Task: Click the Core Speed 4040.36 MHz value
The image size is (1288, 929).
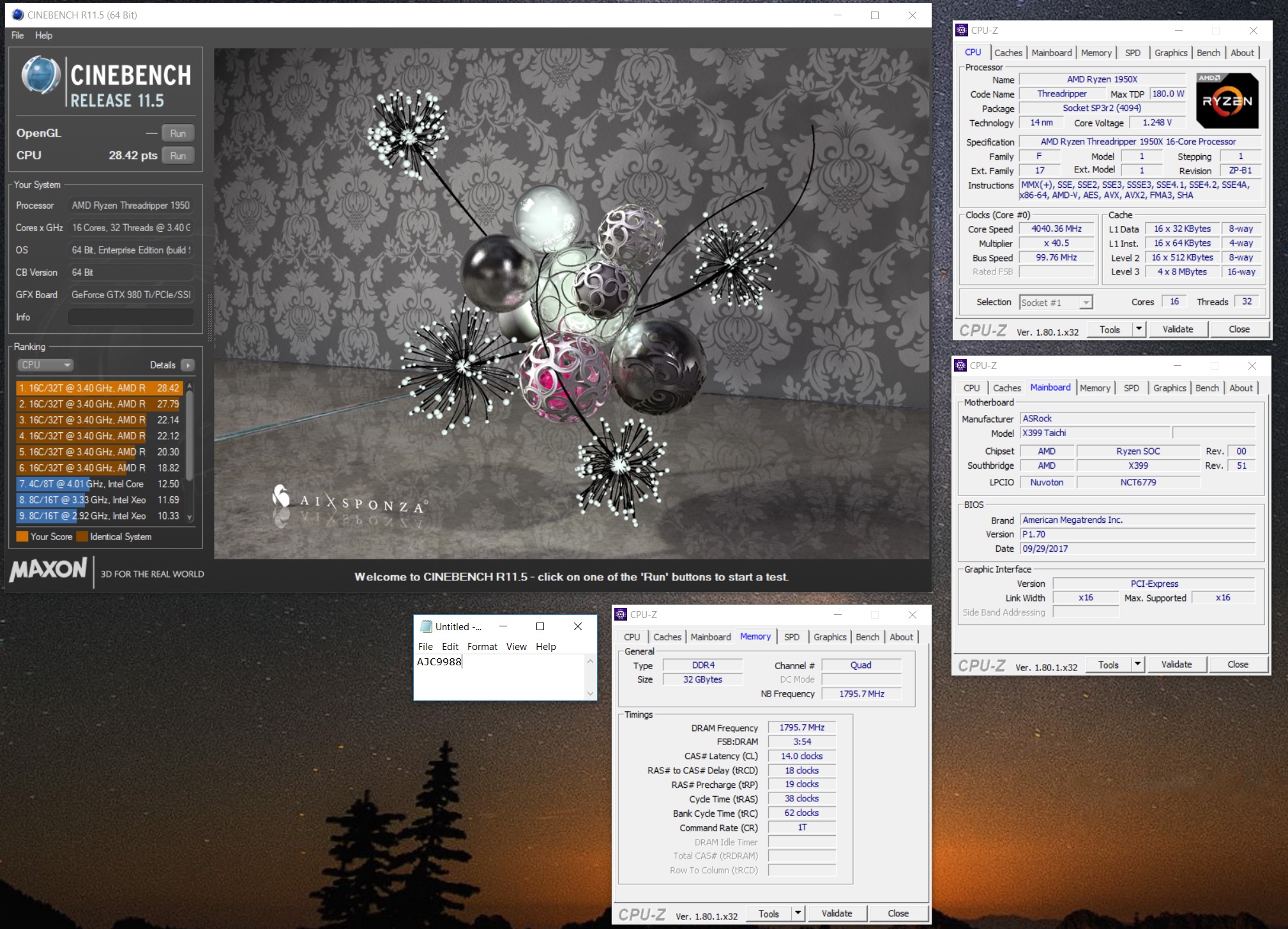Action: pos(1057,229)
